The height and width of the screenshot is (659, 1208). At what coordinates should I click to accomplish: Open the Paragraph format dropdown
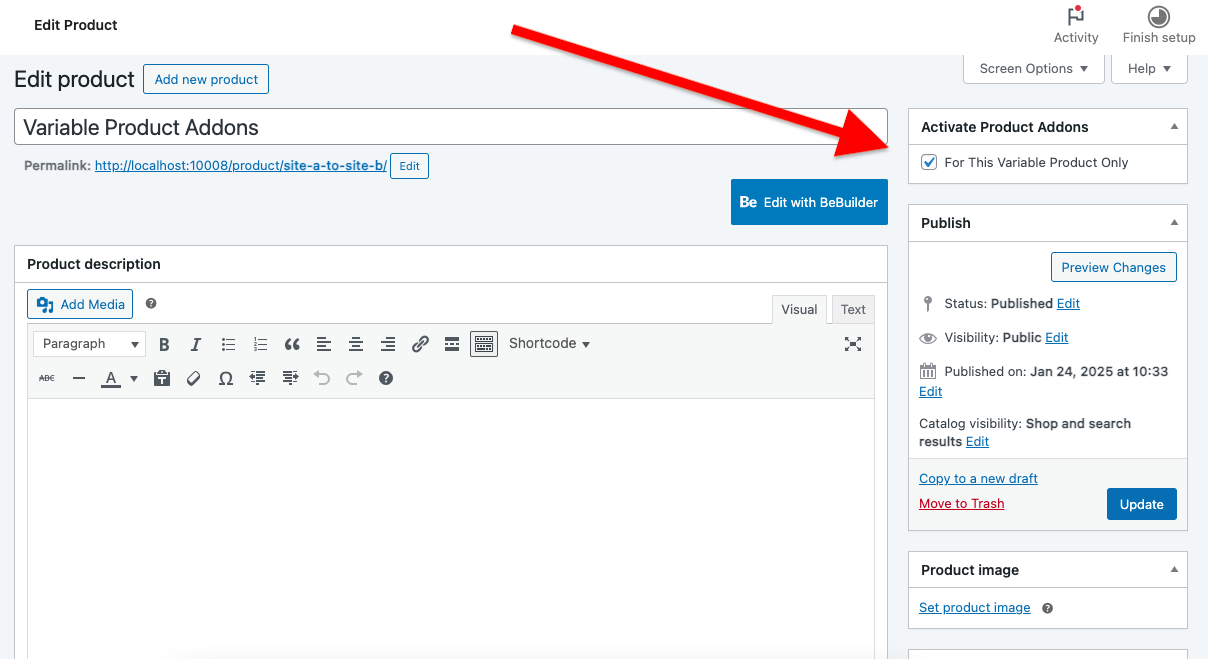pyautogui.click(x=89, y=344)
